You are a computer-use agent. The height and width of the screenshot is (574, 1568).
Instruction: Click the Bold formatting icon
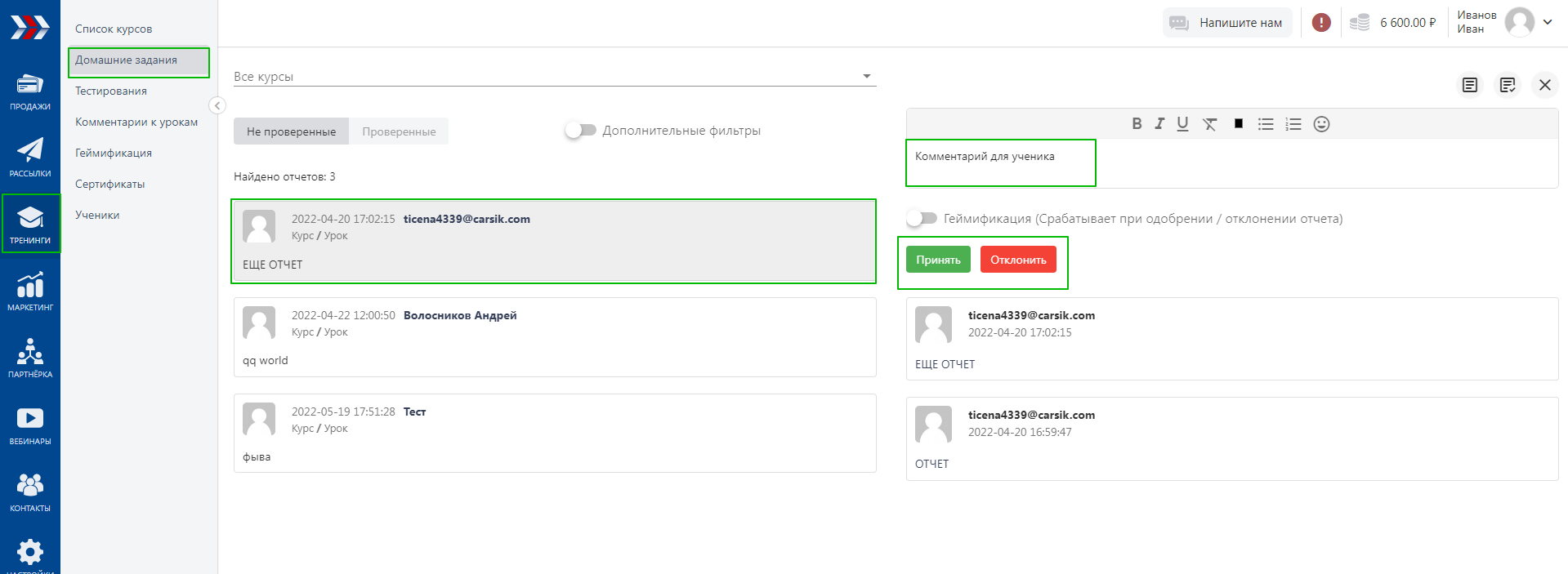1137,124
